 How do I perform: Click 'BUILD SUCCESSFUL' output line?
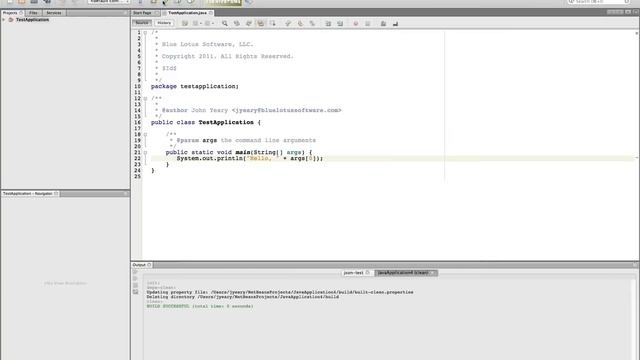point(200,306)
